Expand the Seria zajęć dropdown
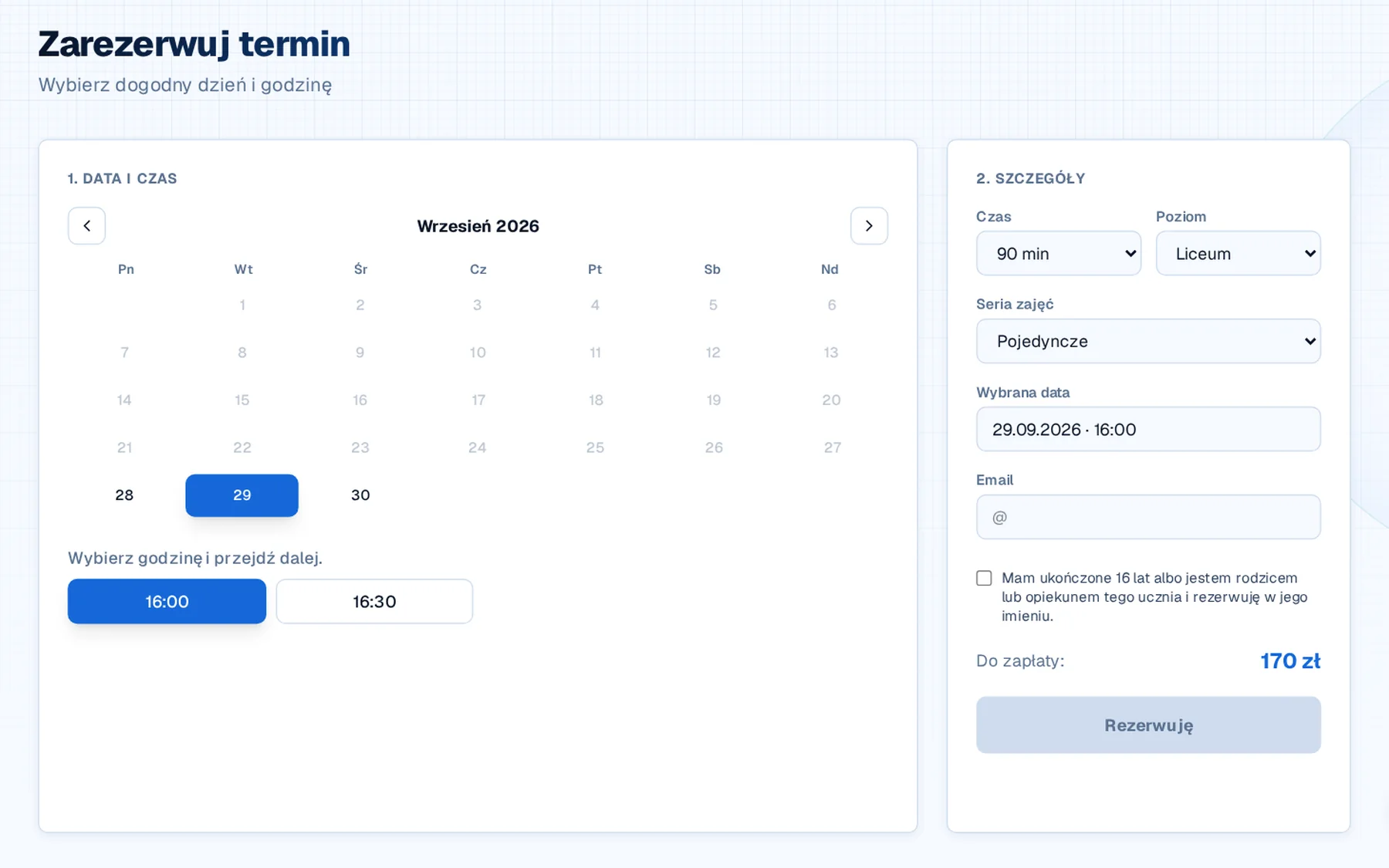 pyautogui.click(x=1148, y=341)
